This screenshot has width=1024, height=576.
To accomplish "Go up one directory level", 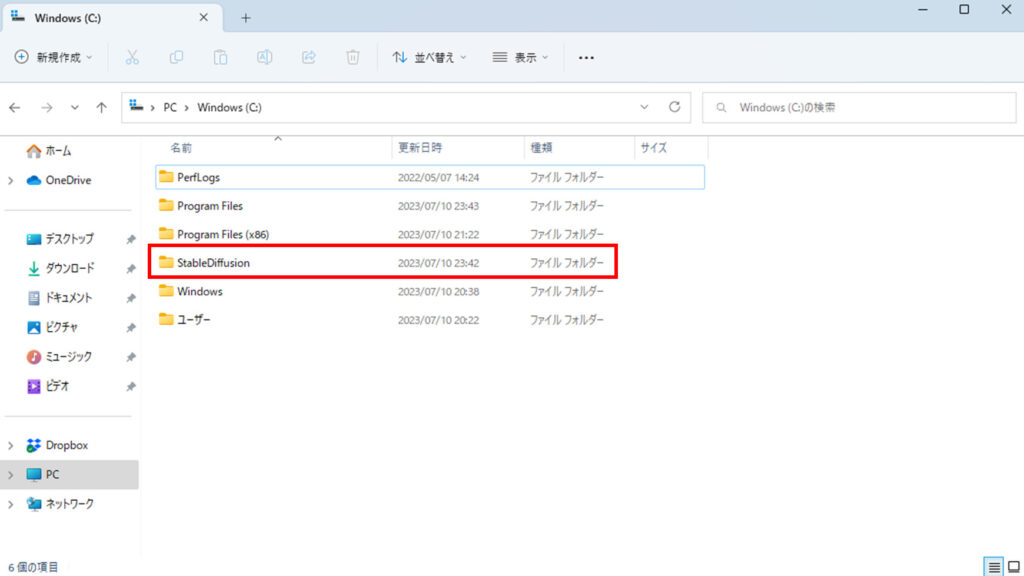I will point(101,107).
